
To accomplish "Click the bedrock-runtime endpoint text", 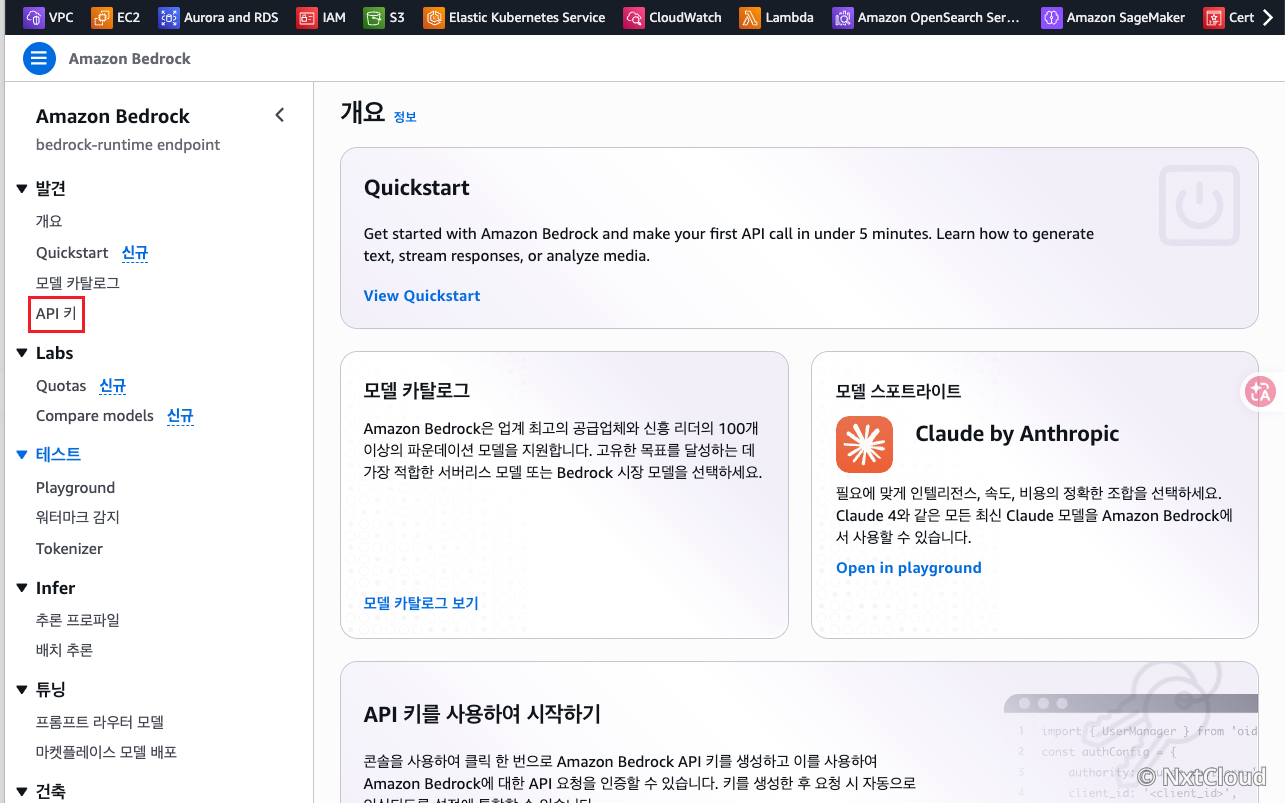I will 128,144.
